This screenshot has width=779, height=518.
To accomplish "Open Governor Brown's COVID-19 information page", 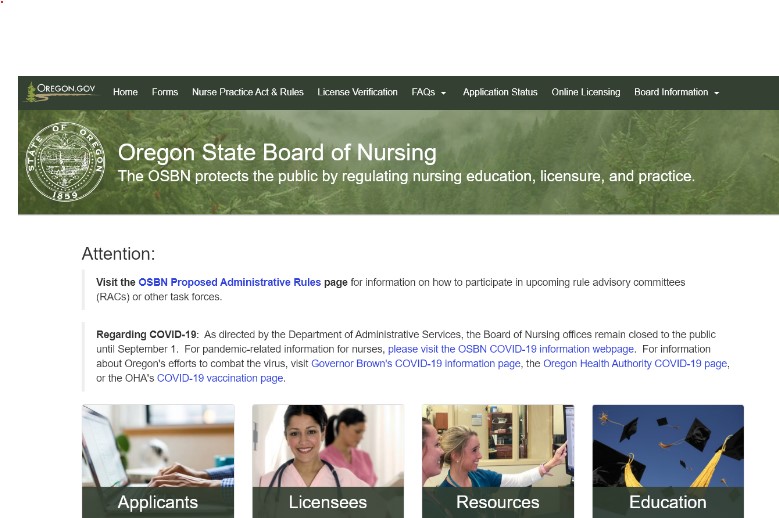I will 416,363.
